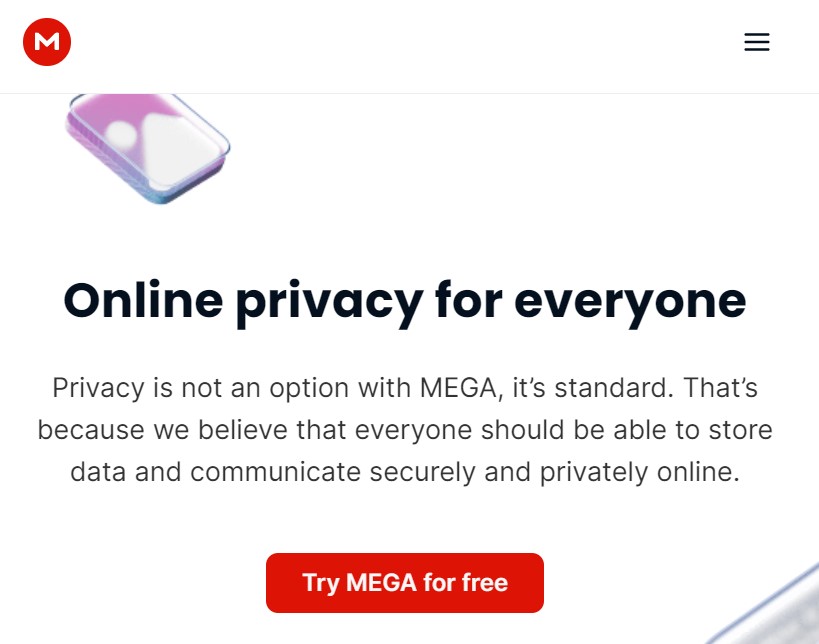Click "MEGA" in the privacy paragraph
Viewport: 819px width, 644px height.
pos(460,388)
